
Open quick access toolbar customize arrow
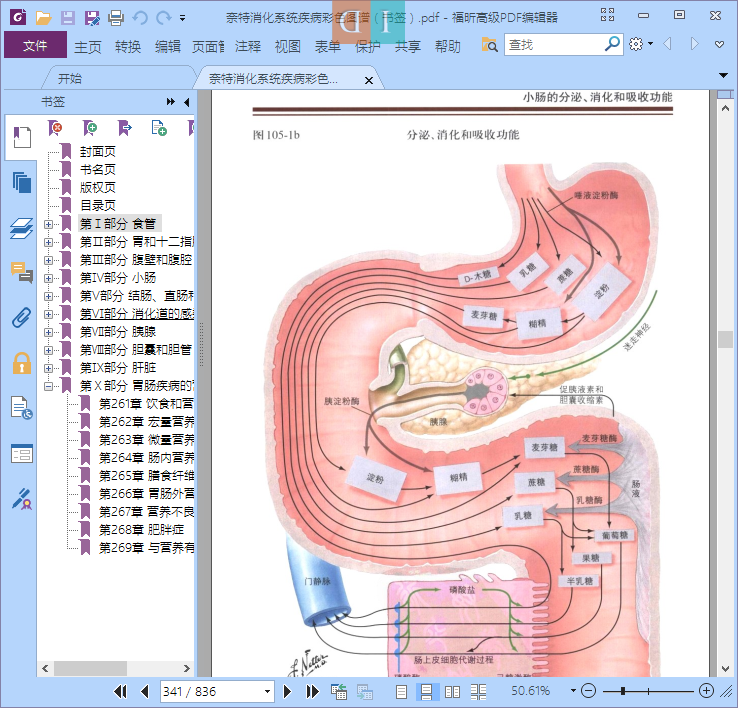click(x=182, y=19)
